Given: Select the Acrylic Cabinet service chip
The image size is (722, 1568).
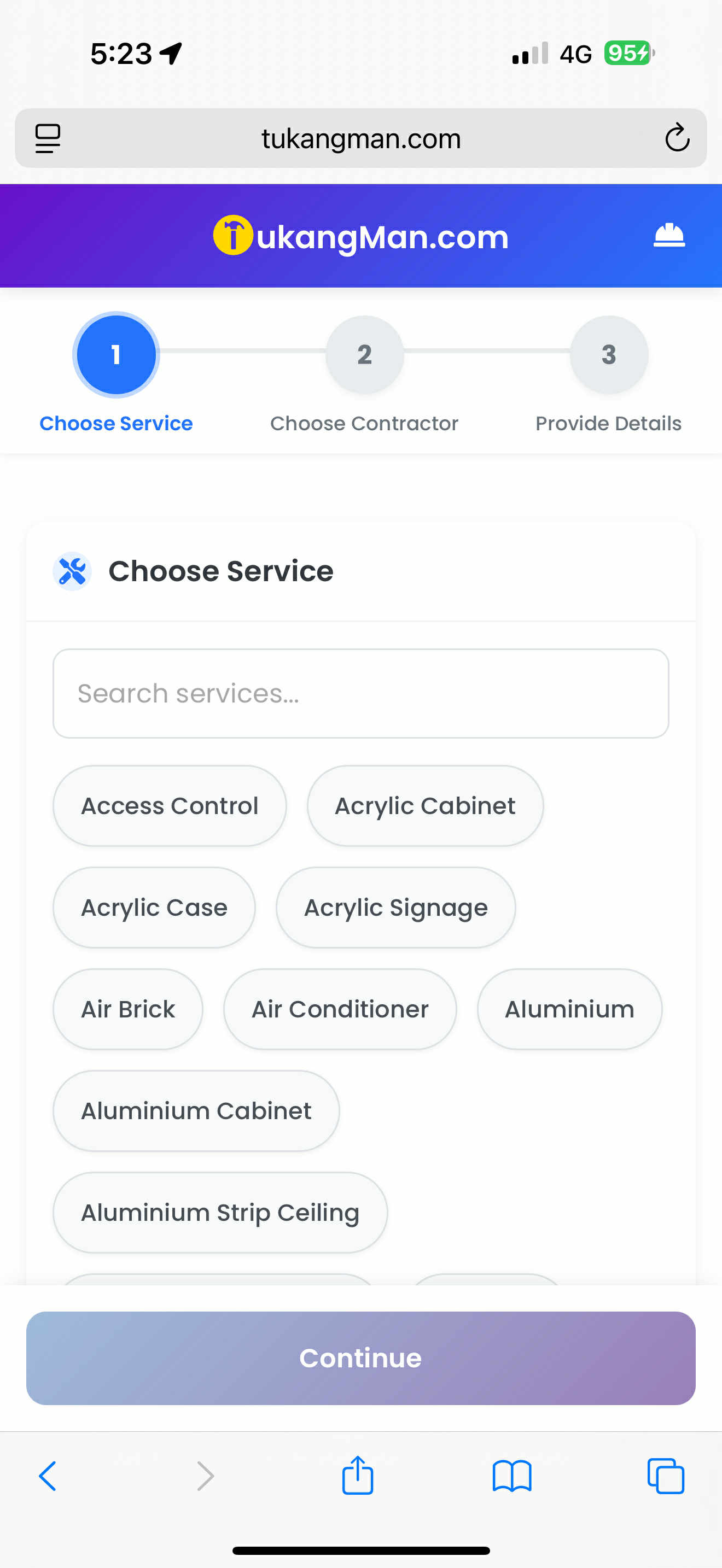Looking at the screenshot, I should click(425, 806).
